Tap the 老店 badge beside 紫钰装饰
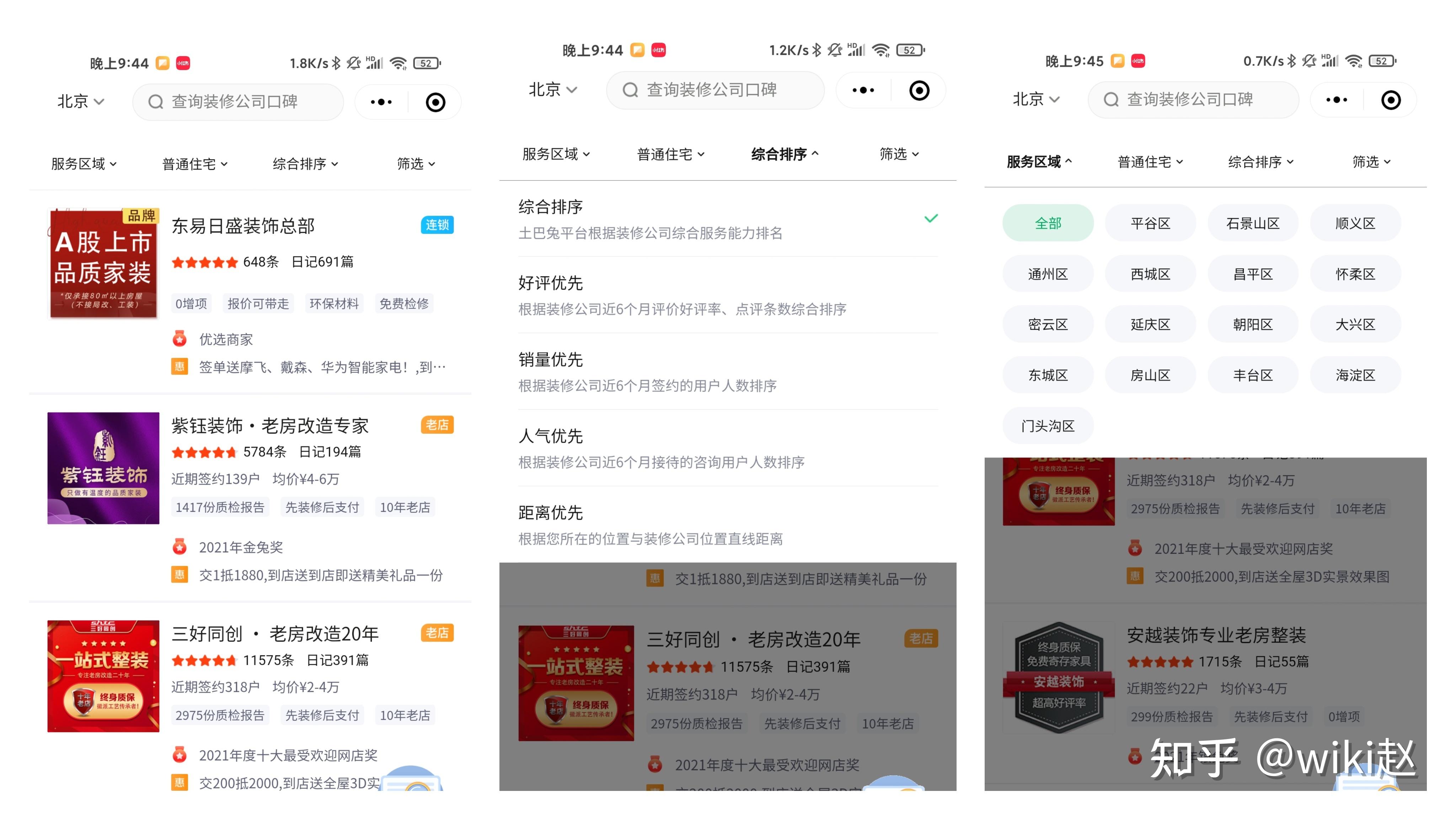The height and width of the screenshot is (819, 1456). point(437,425)
